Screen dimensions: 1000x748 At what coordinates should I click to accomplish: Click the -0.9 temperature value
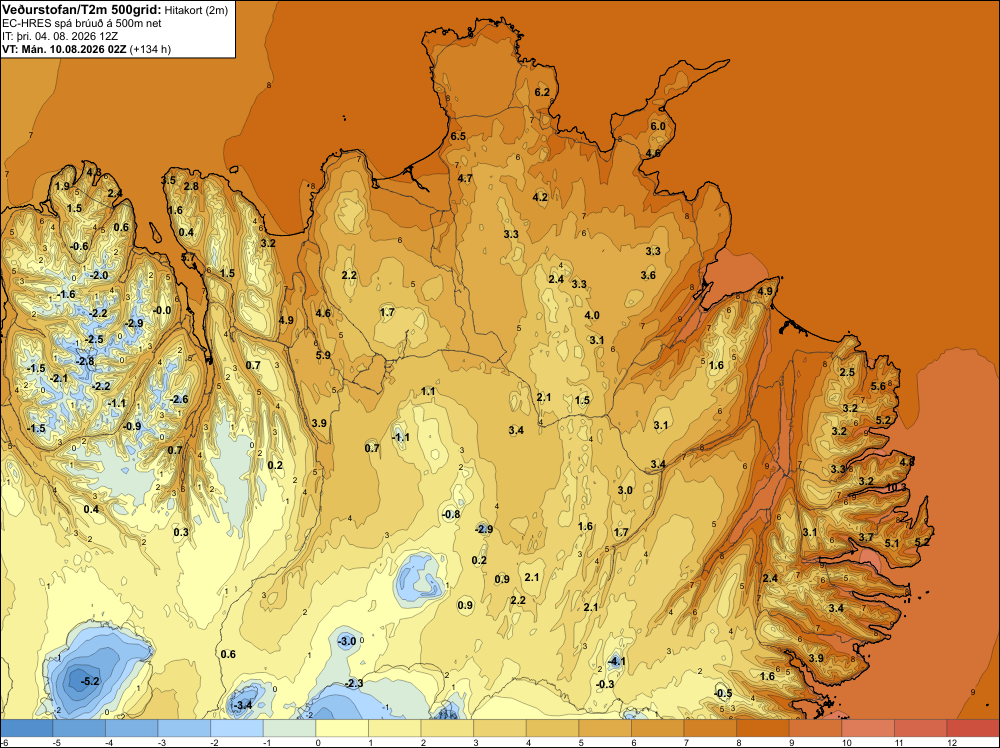coord(131,426)
